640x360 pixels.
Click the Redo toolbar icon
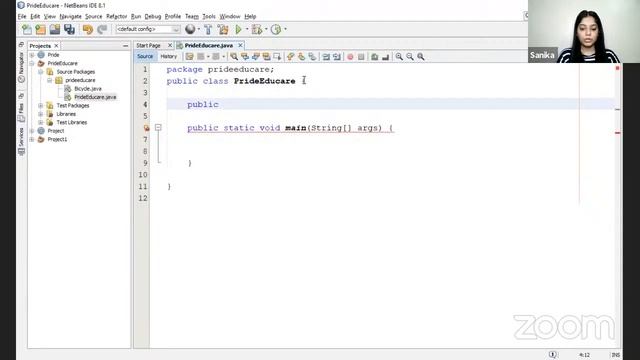[x=102, y=29]
